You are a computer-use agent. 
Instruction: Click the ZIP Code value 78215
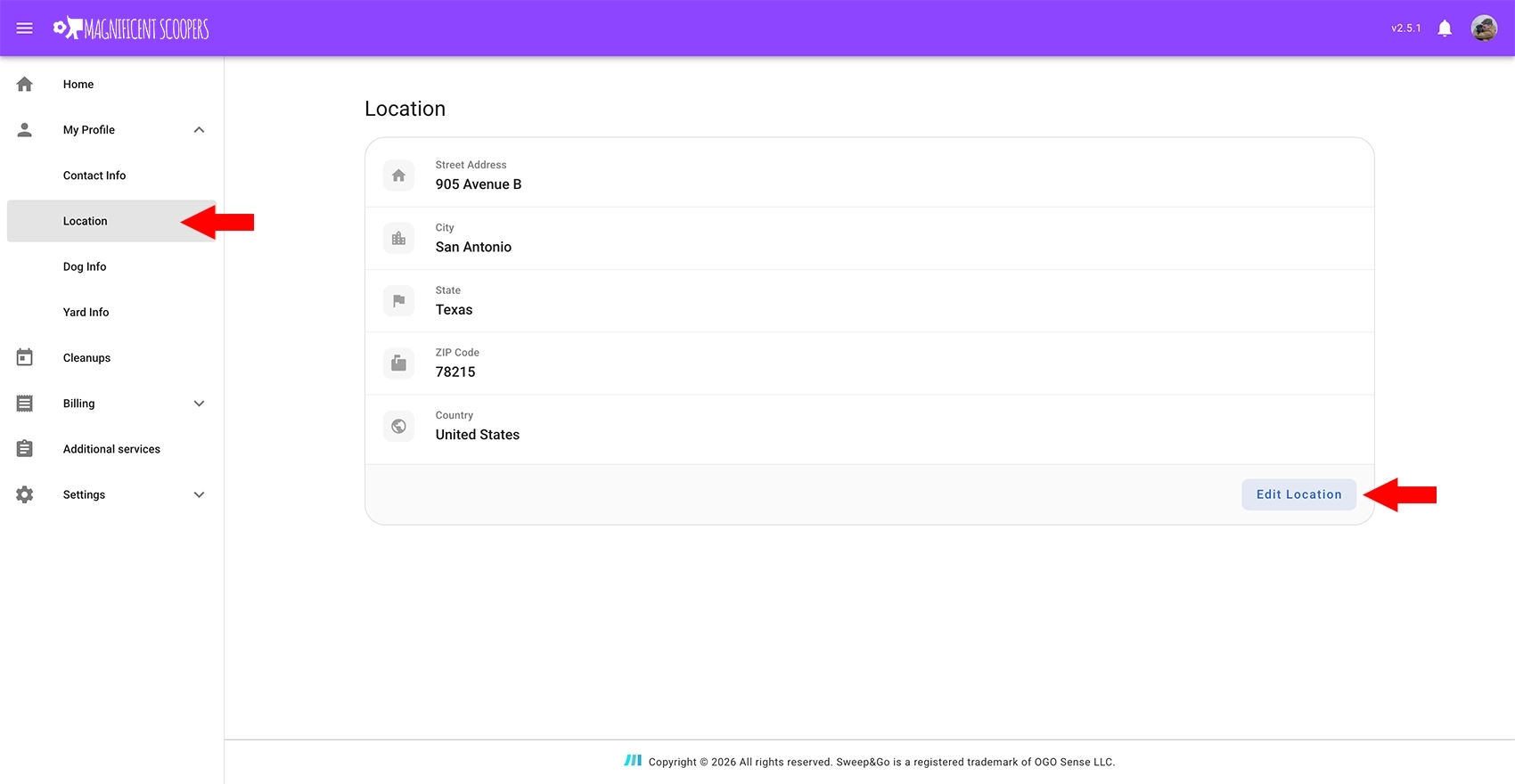pos(455,372)
